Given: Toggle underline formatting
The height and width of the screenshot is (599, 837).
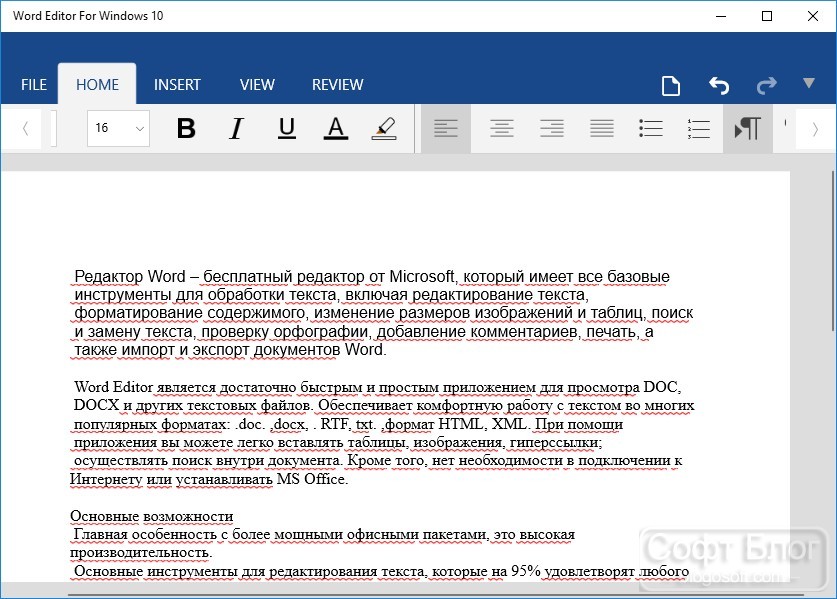Looking at the screenshot, I should [287, 128].
